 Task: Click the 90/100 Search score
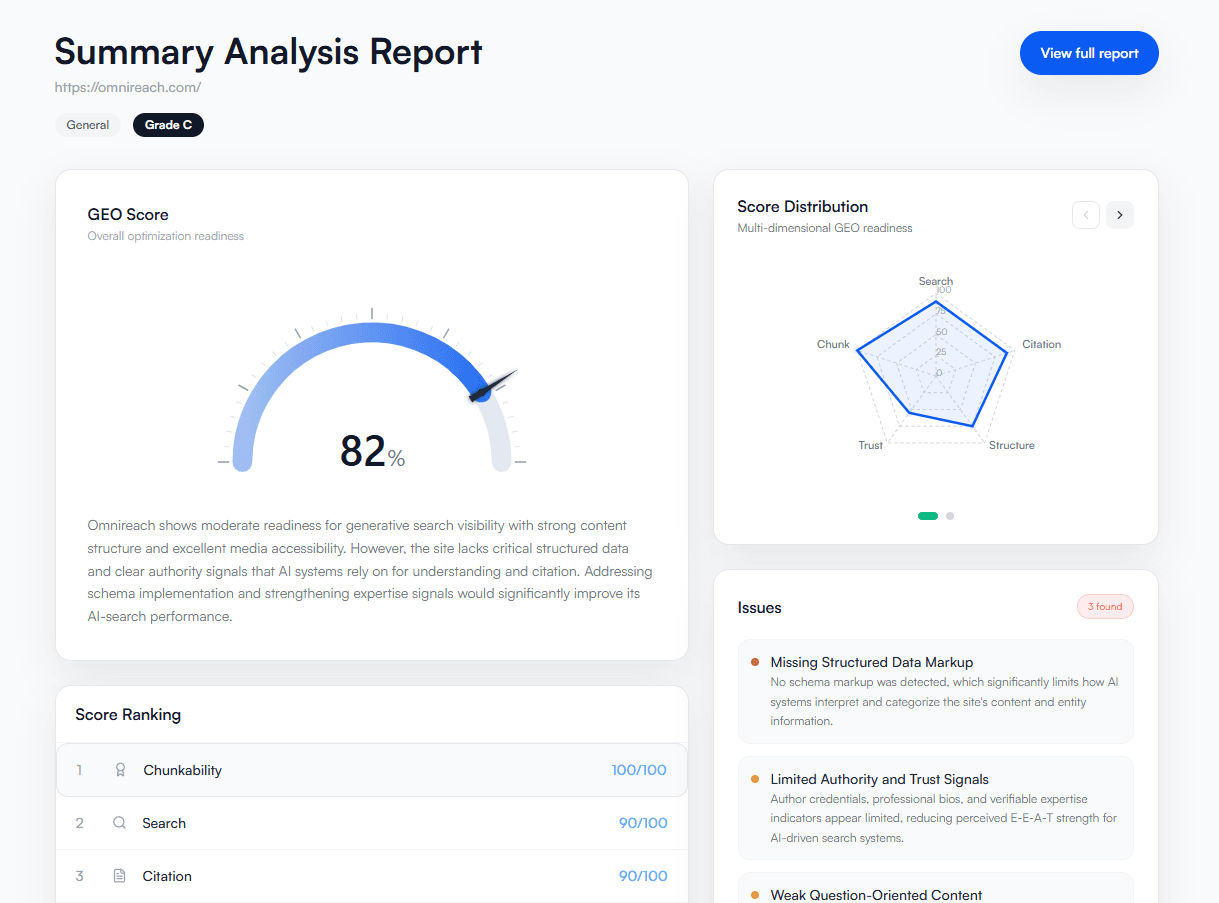coord(643,823)
